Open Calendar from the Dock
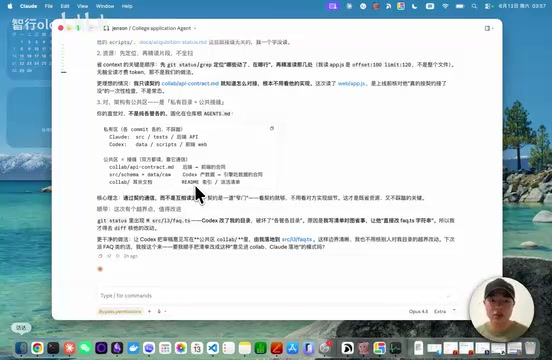The width and height of the screenshot is (552, 360). (197, 348)
